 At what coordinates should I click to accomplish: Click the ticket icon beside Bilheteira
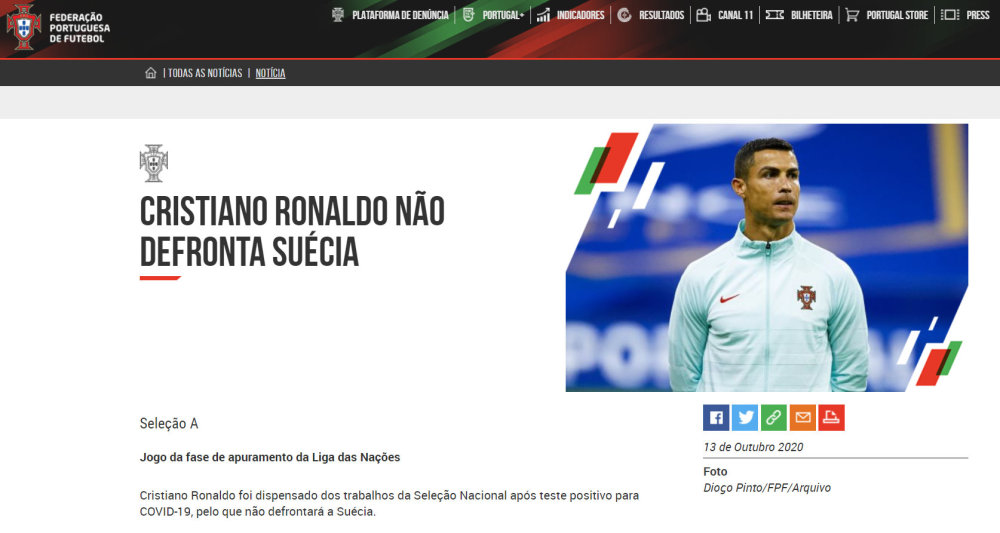[774, 15]
